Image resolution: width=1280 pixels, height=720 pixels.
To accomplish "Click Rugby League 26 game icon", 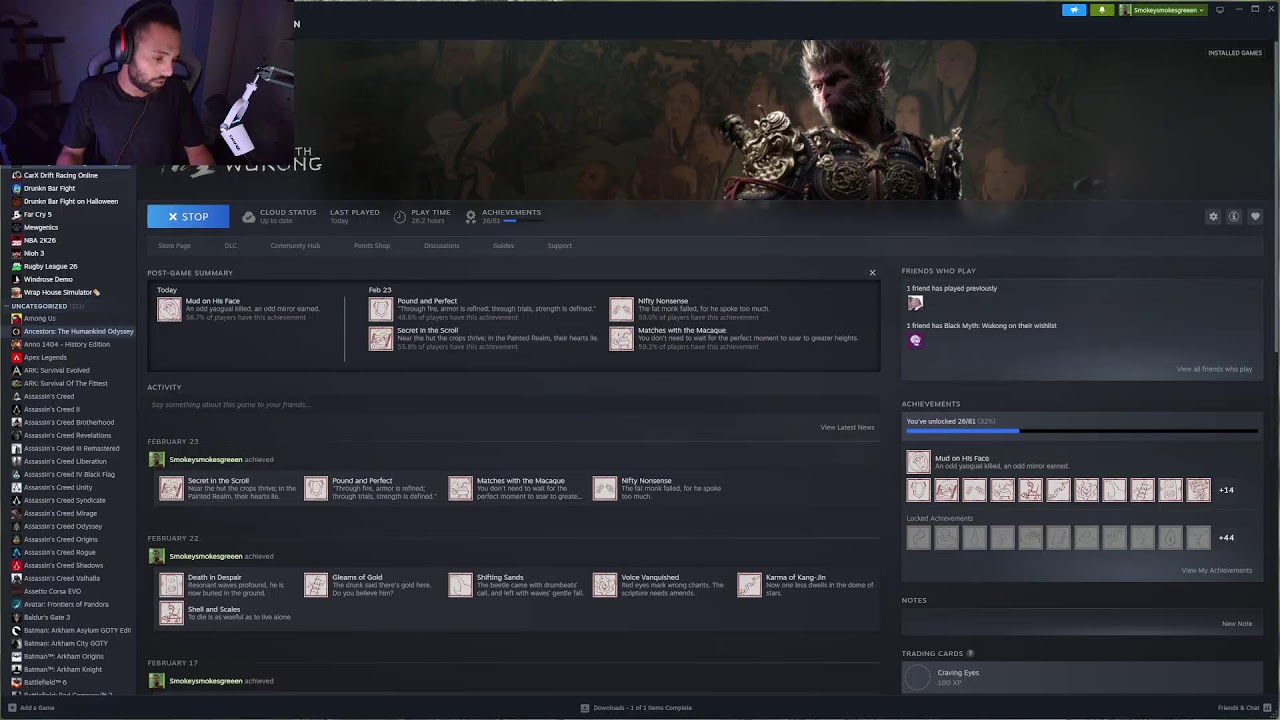I will [16, 266].
